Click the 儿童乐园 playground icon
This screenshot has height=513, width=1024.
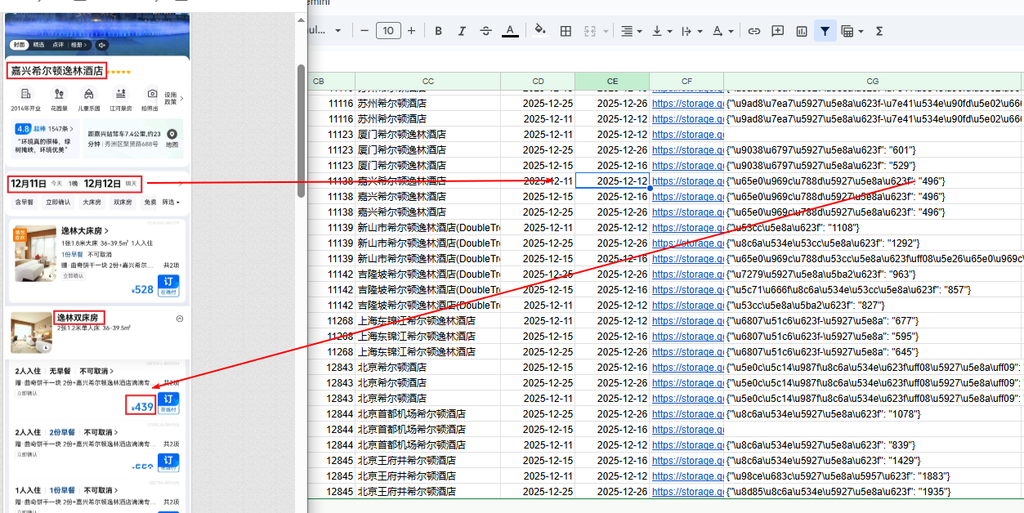coord(90,93)
